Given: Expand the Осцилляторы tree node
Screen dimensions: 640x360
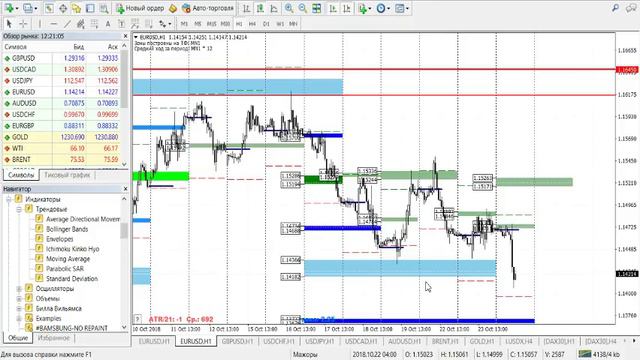Looking at the screenshot, I should click(x=19, y=289).
